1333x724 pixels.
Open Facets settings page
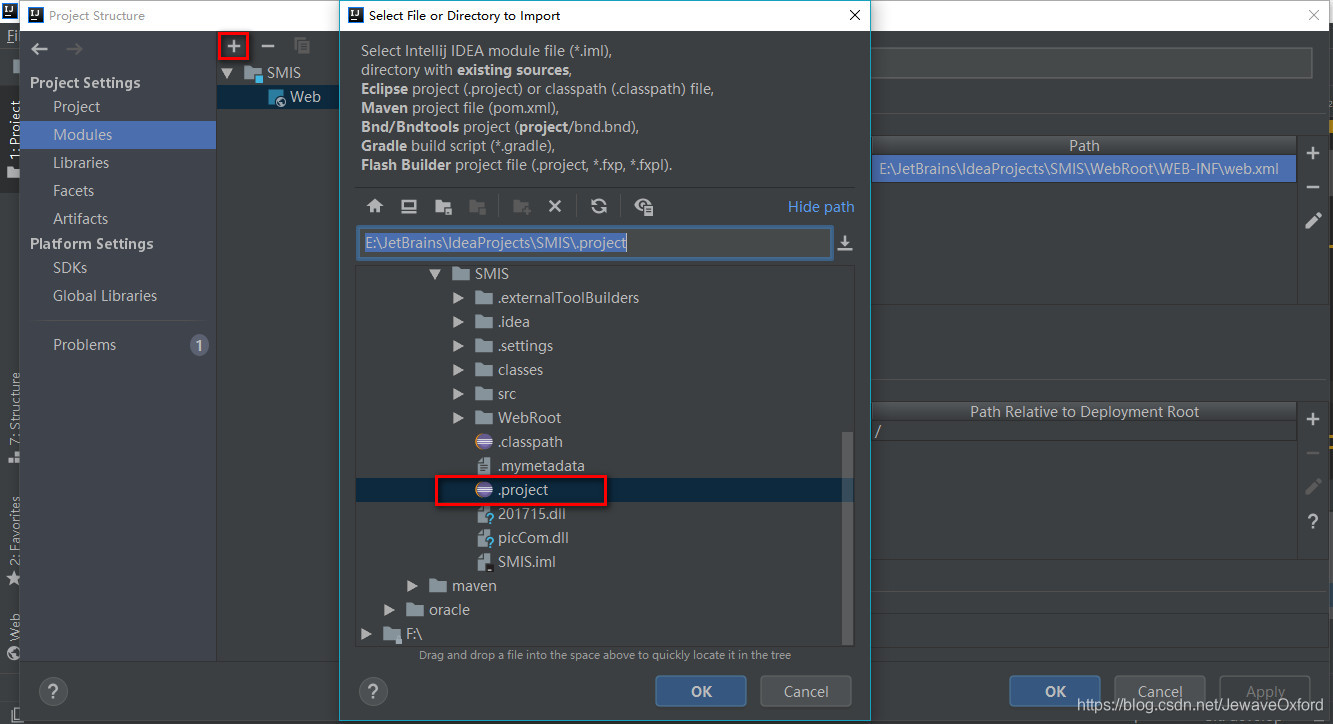[73, 191]
